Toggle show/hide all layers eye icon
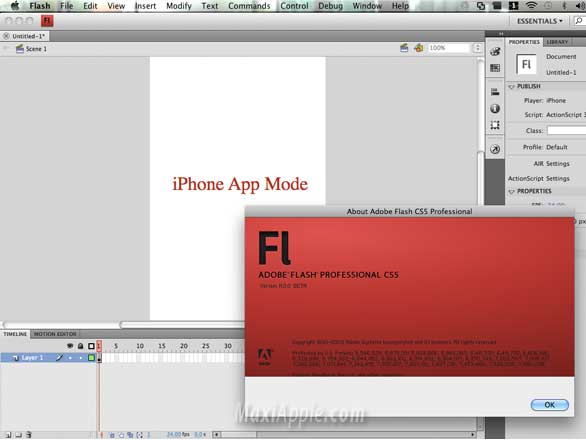This screenshot has height=440, width=586. (70, 346)
